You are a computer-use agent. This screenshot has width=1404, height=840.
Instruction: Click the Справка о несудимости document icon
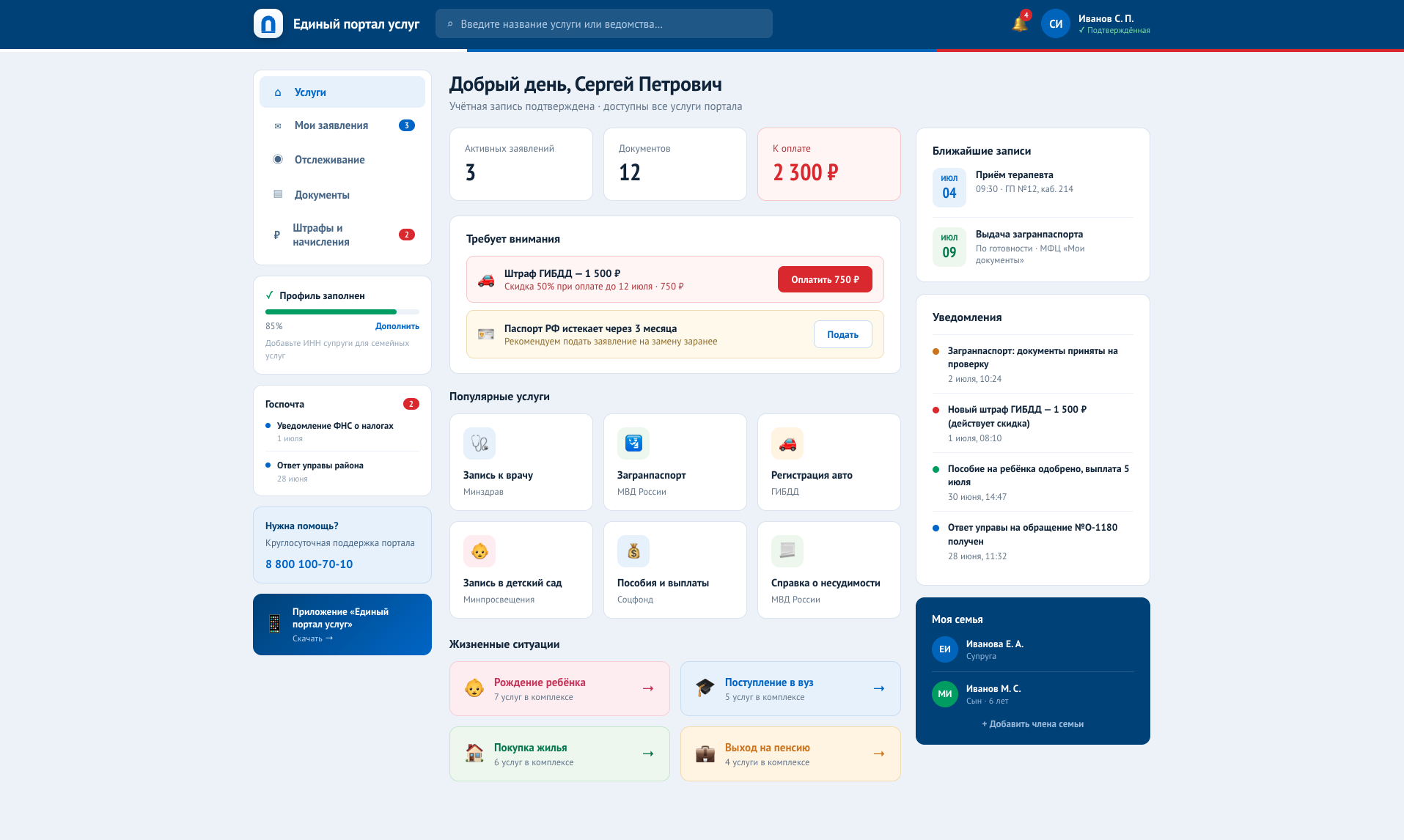tap(787, 551)
